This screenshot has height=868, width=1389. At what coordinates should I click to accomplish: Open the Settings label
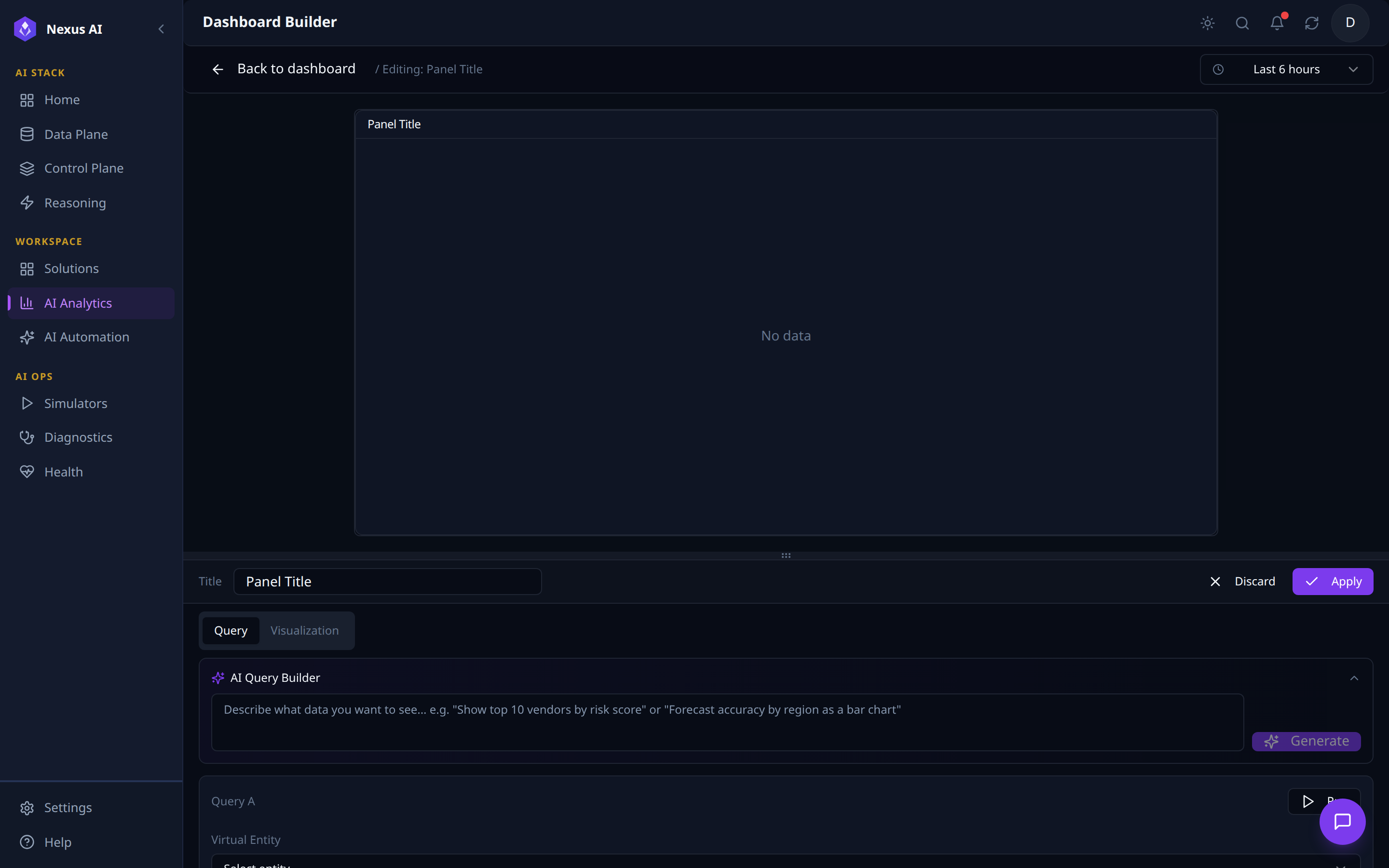[68, 808]
